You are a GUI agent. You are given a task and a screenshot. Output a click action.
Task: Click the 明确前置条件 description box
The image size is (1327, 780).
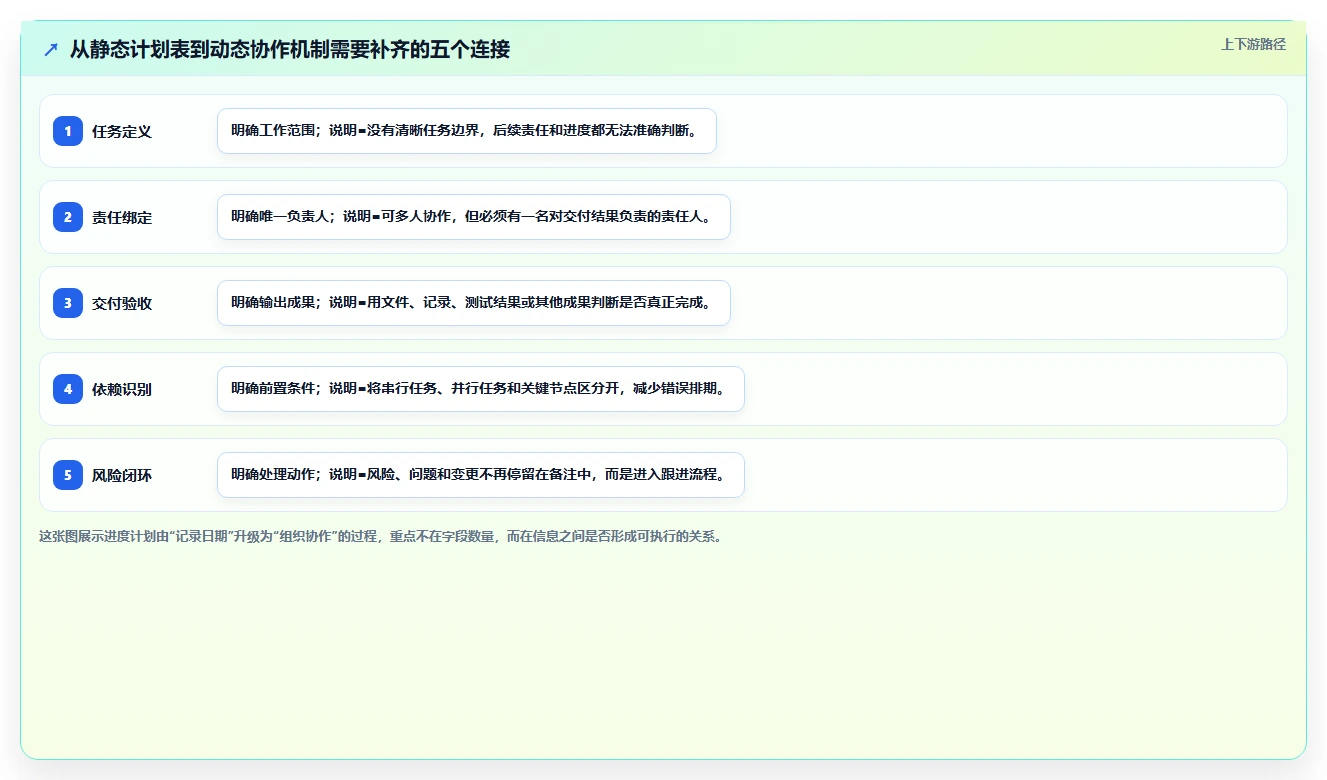point(481,389)
